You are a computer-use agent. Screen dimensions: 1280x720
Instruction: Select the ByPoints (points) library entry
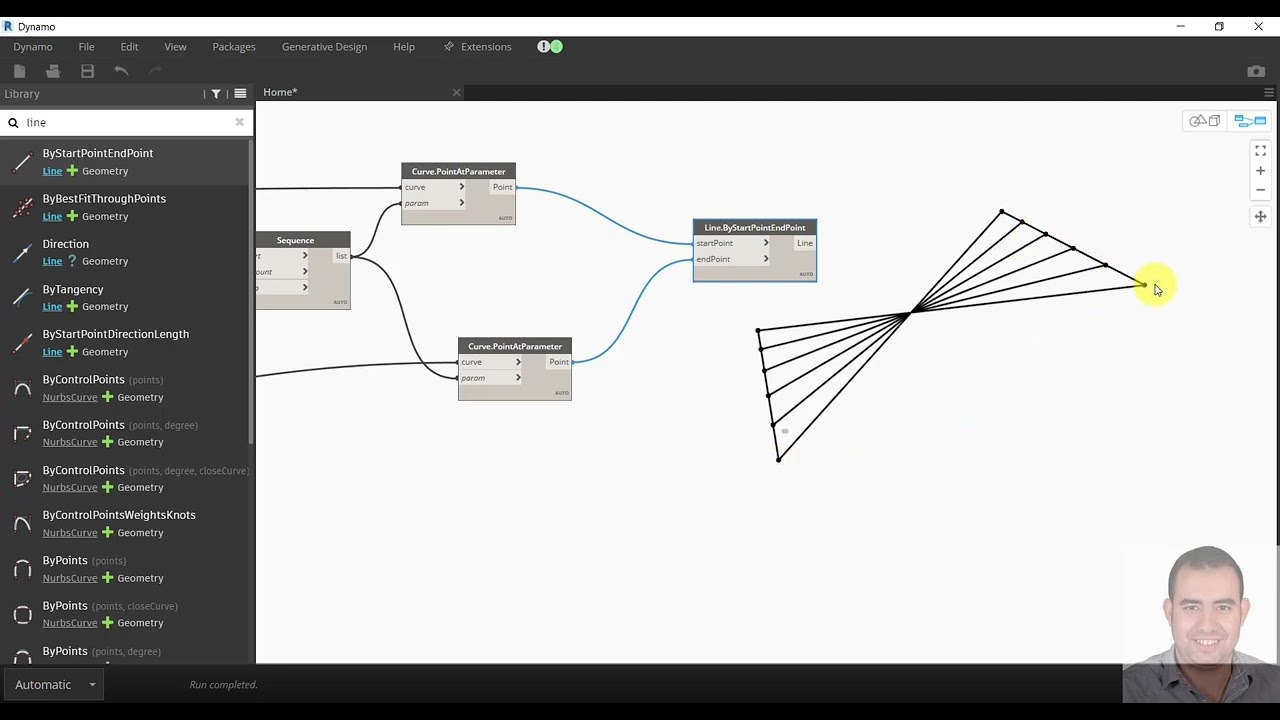(125, 569)
